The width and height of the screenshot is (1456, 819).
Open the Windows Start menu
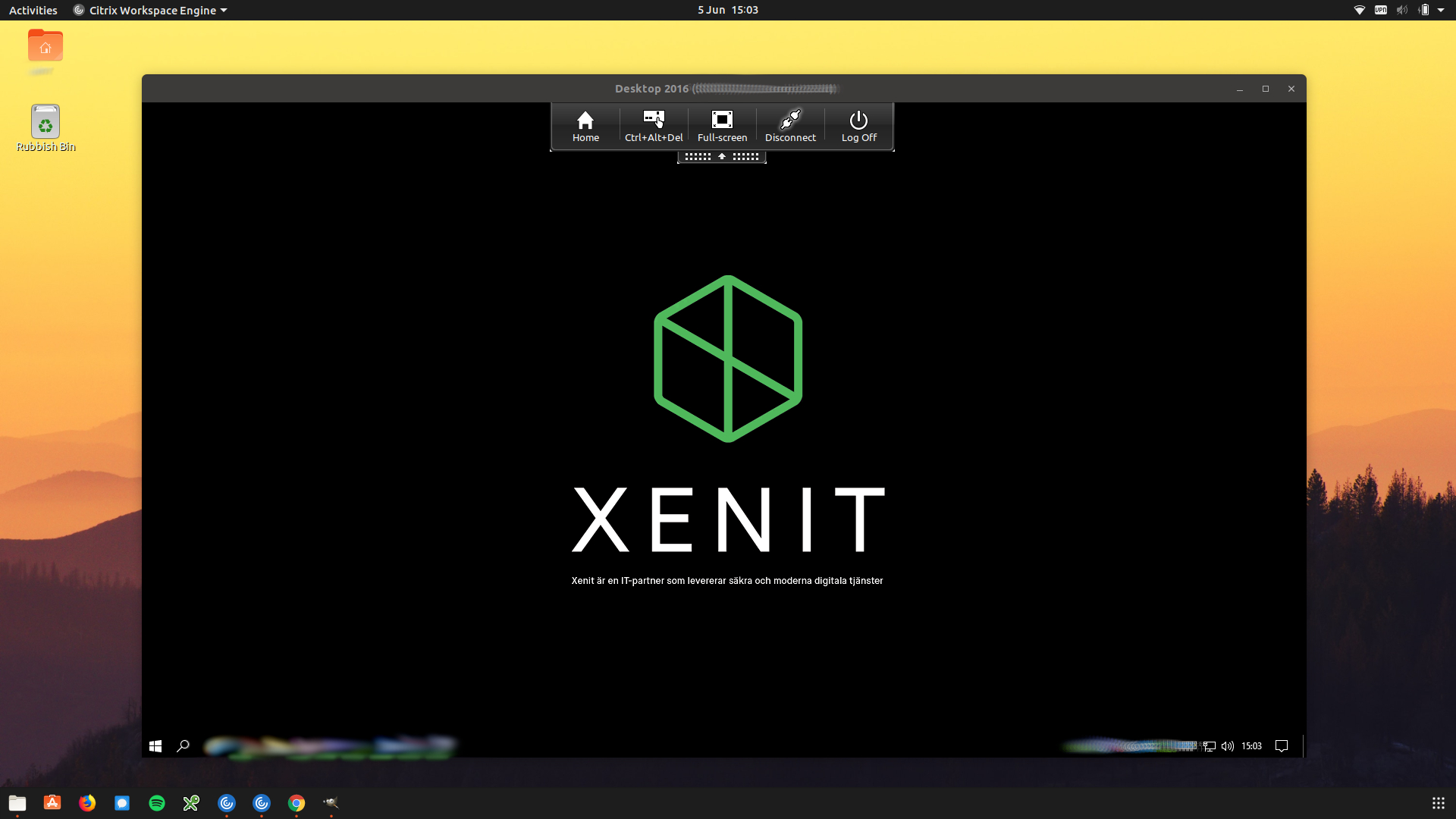click(155, 746)
